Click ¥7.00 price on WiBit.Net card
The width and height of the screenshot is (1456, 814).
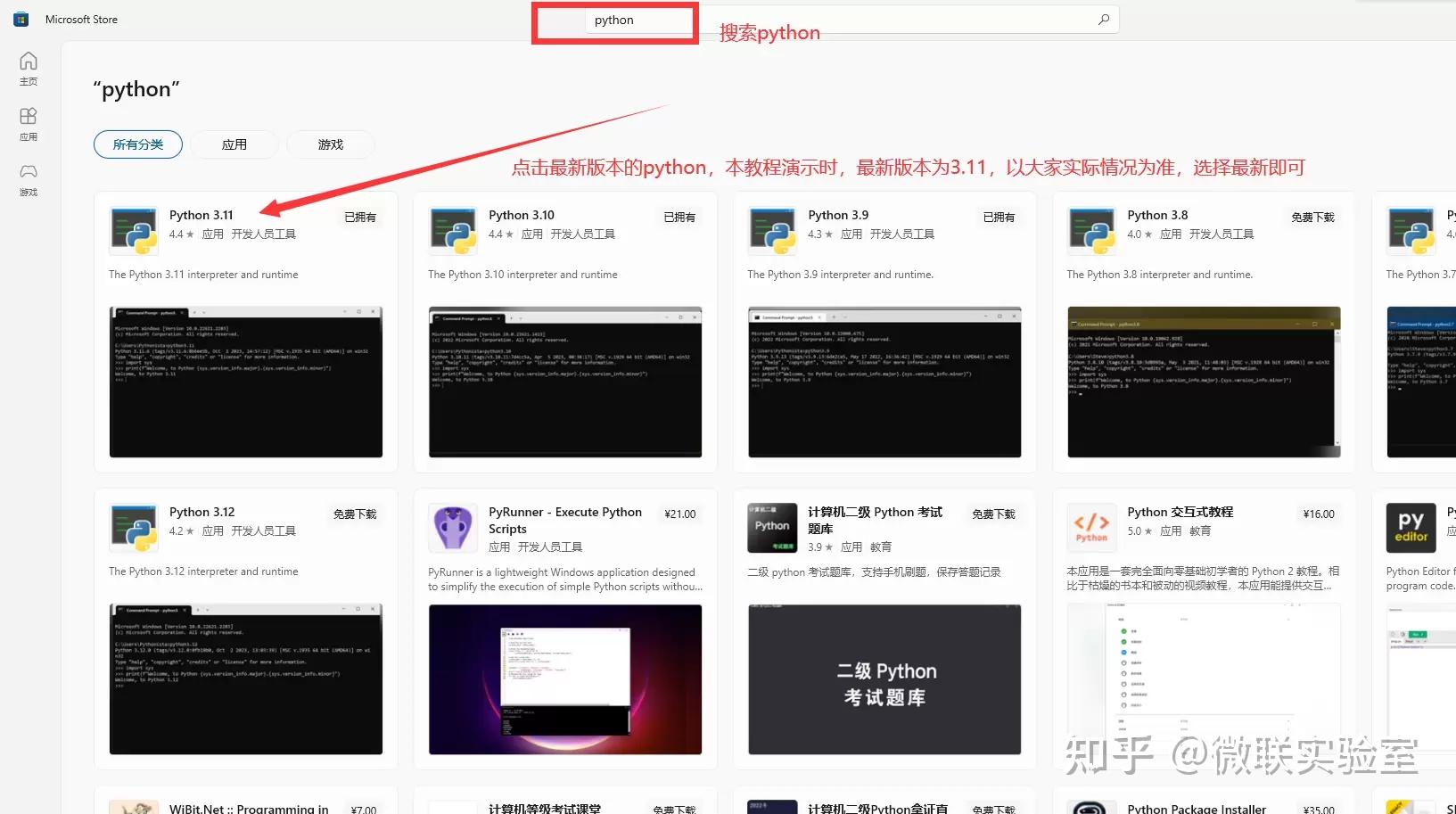(x=364, y=810)
